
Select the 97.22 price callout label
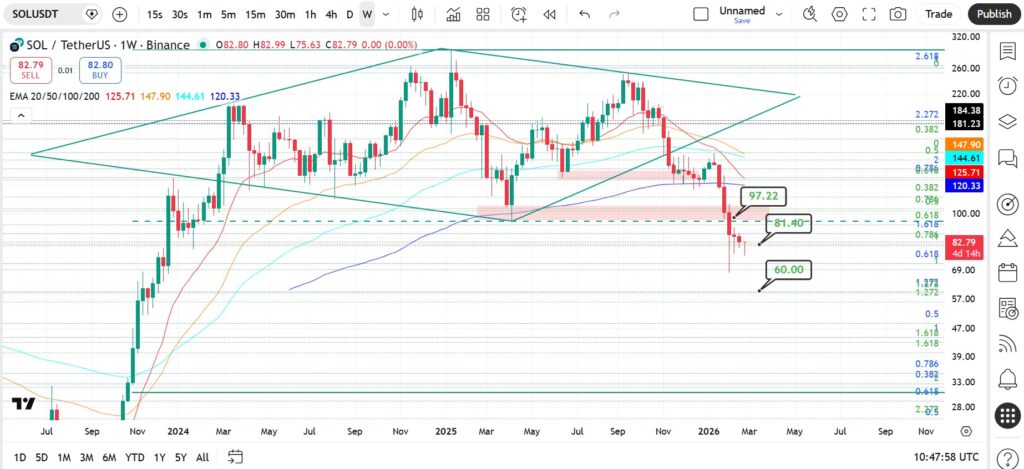coord(763,196)
